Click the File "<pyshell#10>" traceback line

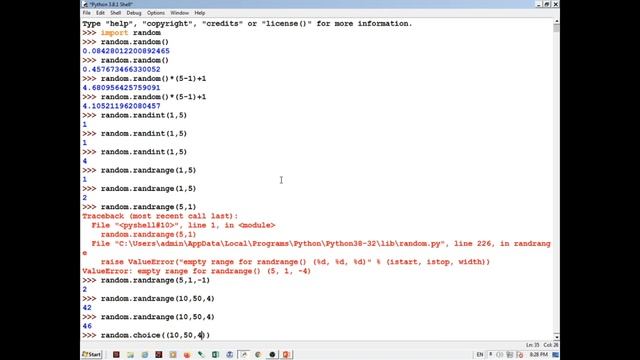click(x=183, y=225)
